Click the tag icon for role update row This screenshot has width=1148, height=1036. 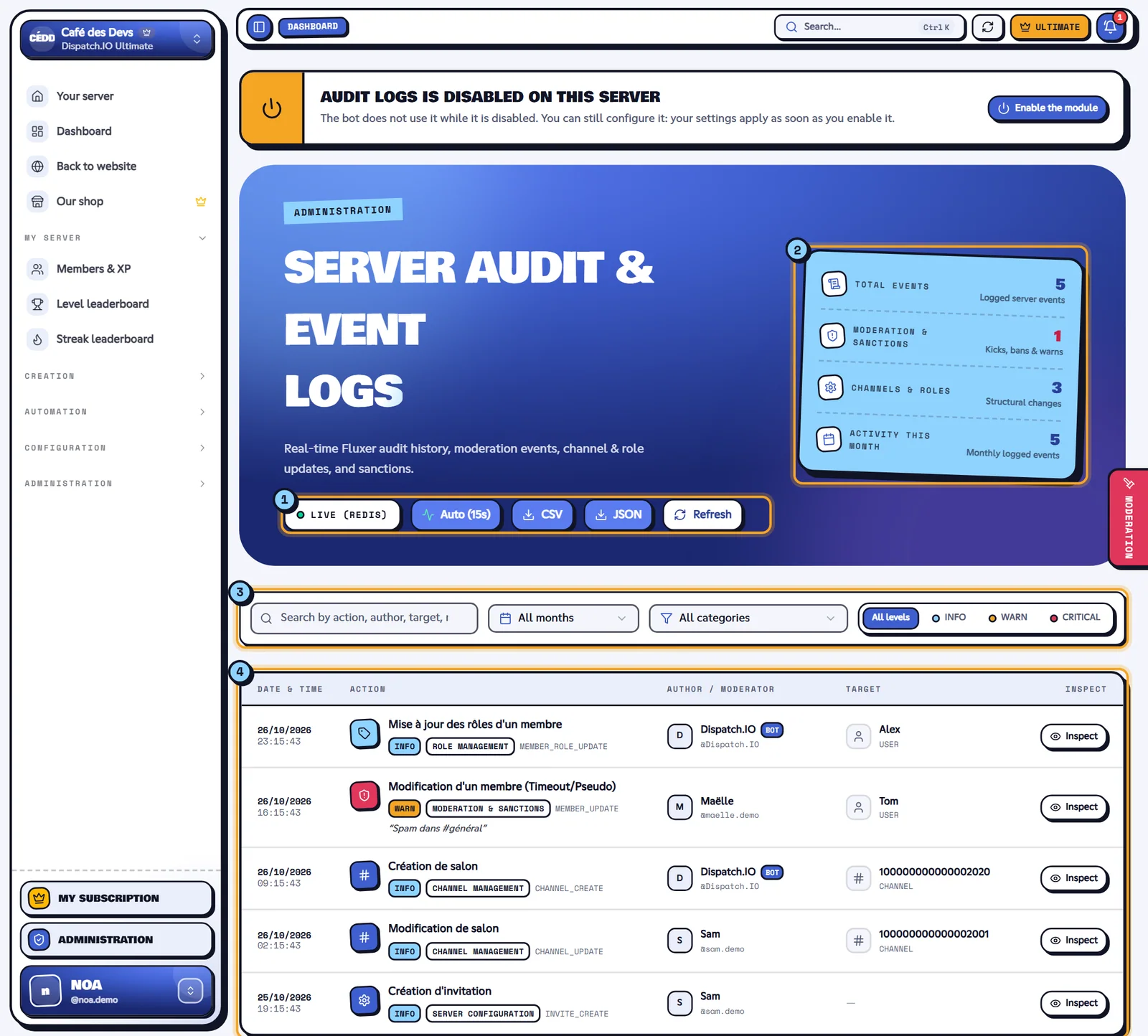tap(364, 733)
